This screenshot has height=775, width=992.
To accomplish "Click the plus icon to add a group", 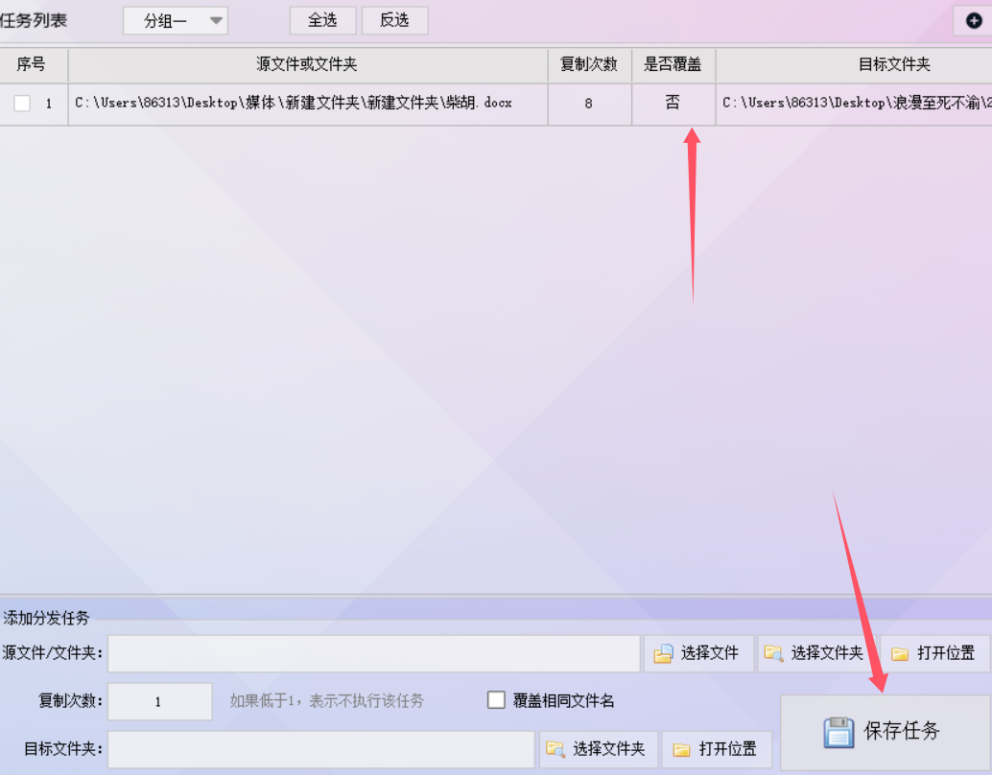I will (974, 21).
